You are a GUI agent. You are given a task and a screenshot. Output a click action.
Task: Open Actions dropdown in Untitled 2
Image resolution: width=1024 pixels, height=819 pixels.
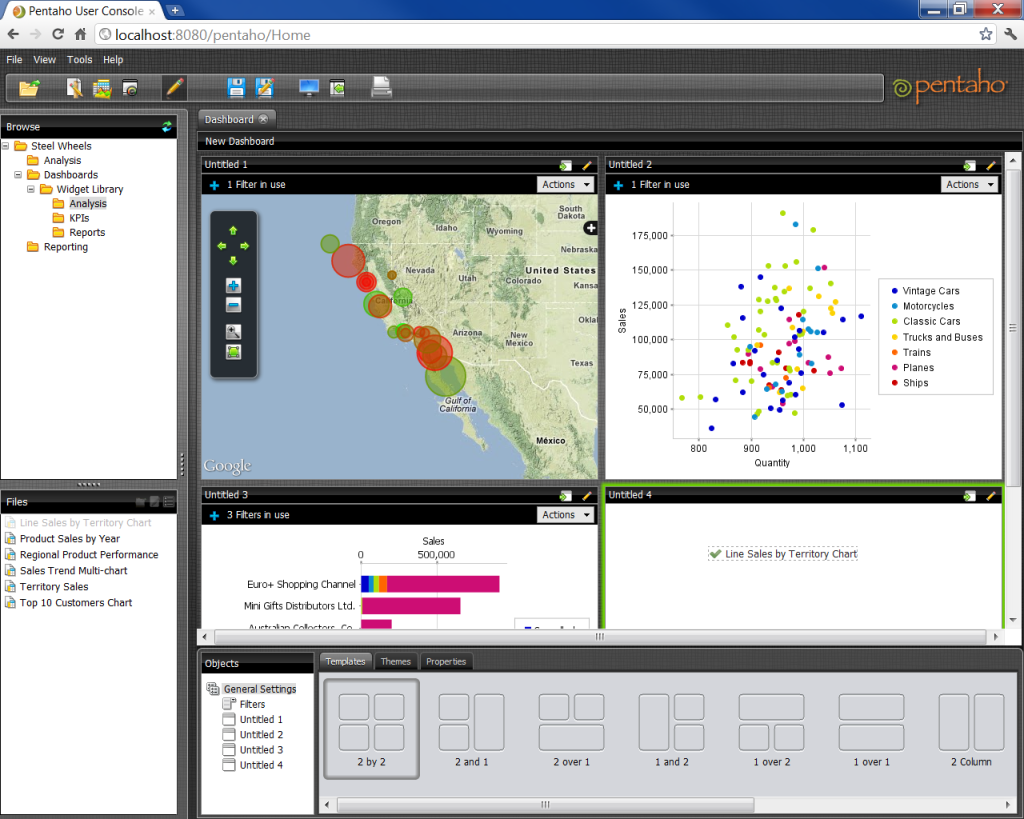pyautogui.click(x=969, y=185)
